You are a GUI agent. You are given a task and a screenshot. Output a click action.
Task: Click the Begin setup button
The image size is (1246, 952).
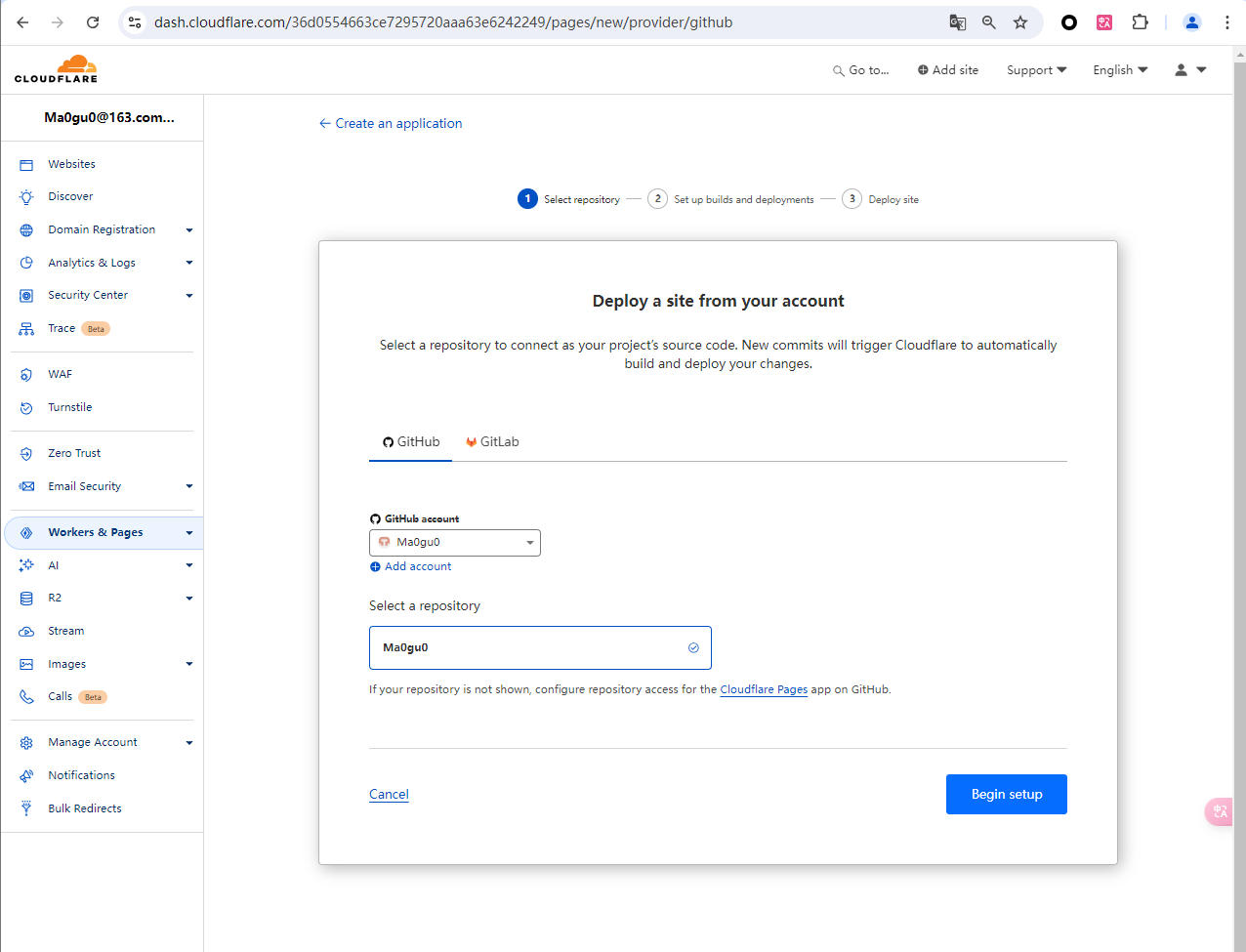point(1007,795)
